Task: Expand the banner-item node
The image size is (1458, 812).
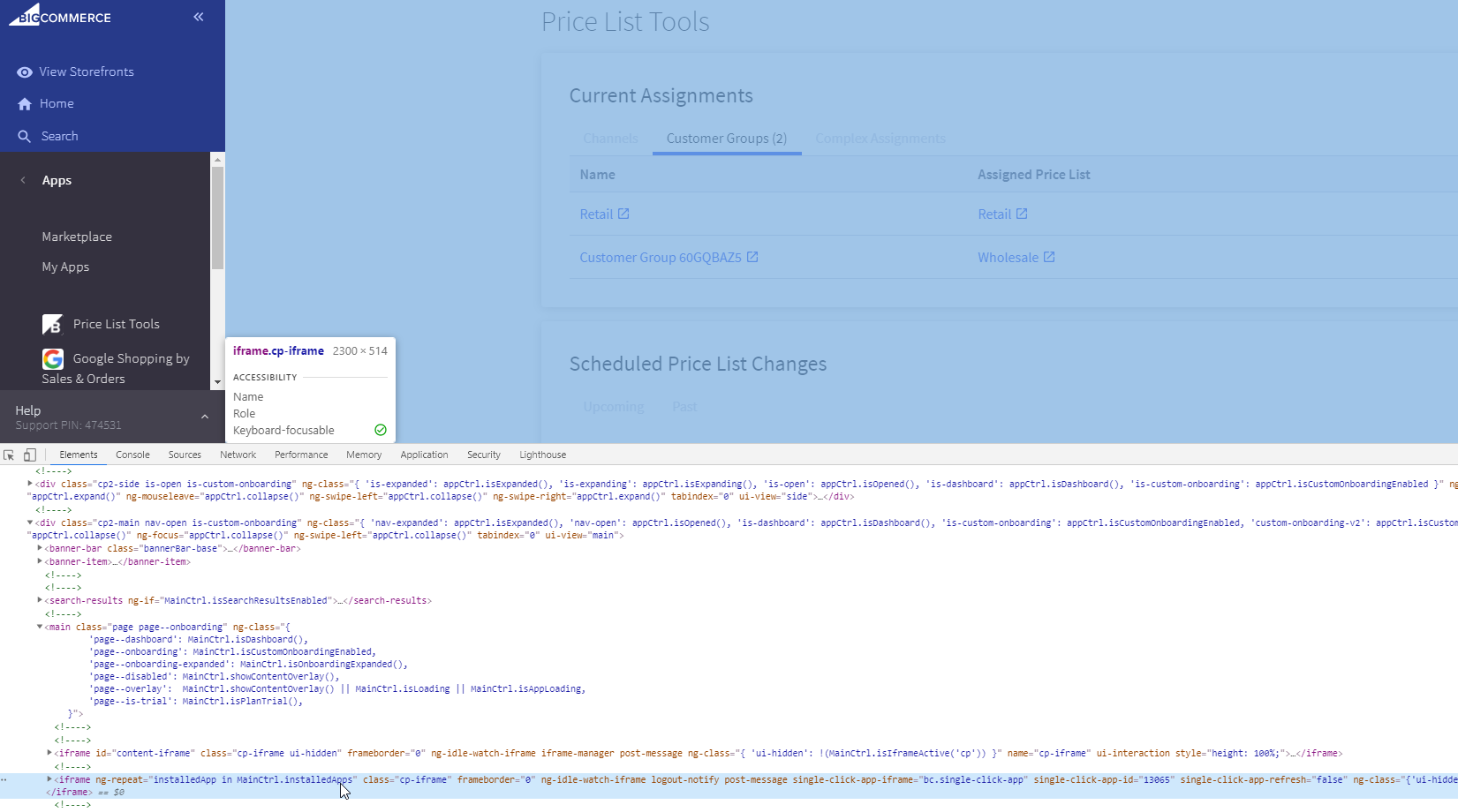Action: click(40, 561)
